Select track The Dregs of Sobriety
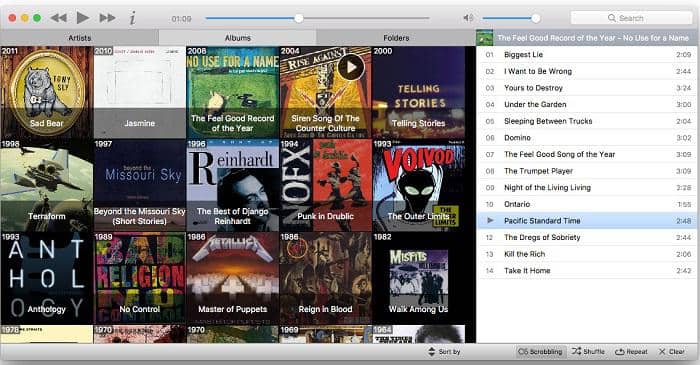The image size is (700, 365). pos(587,237)
